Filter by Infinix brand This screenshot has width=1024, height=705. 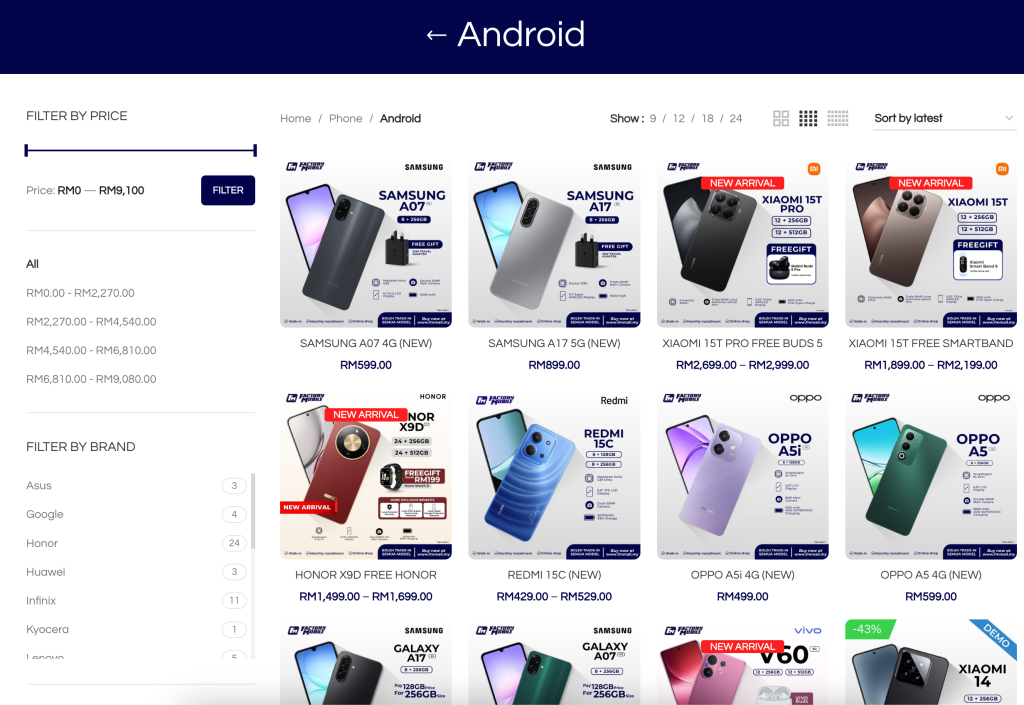(41, 601)
